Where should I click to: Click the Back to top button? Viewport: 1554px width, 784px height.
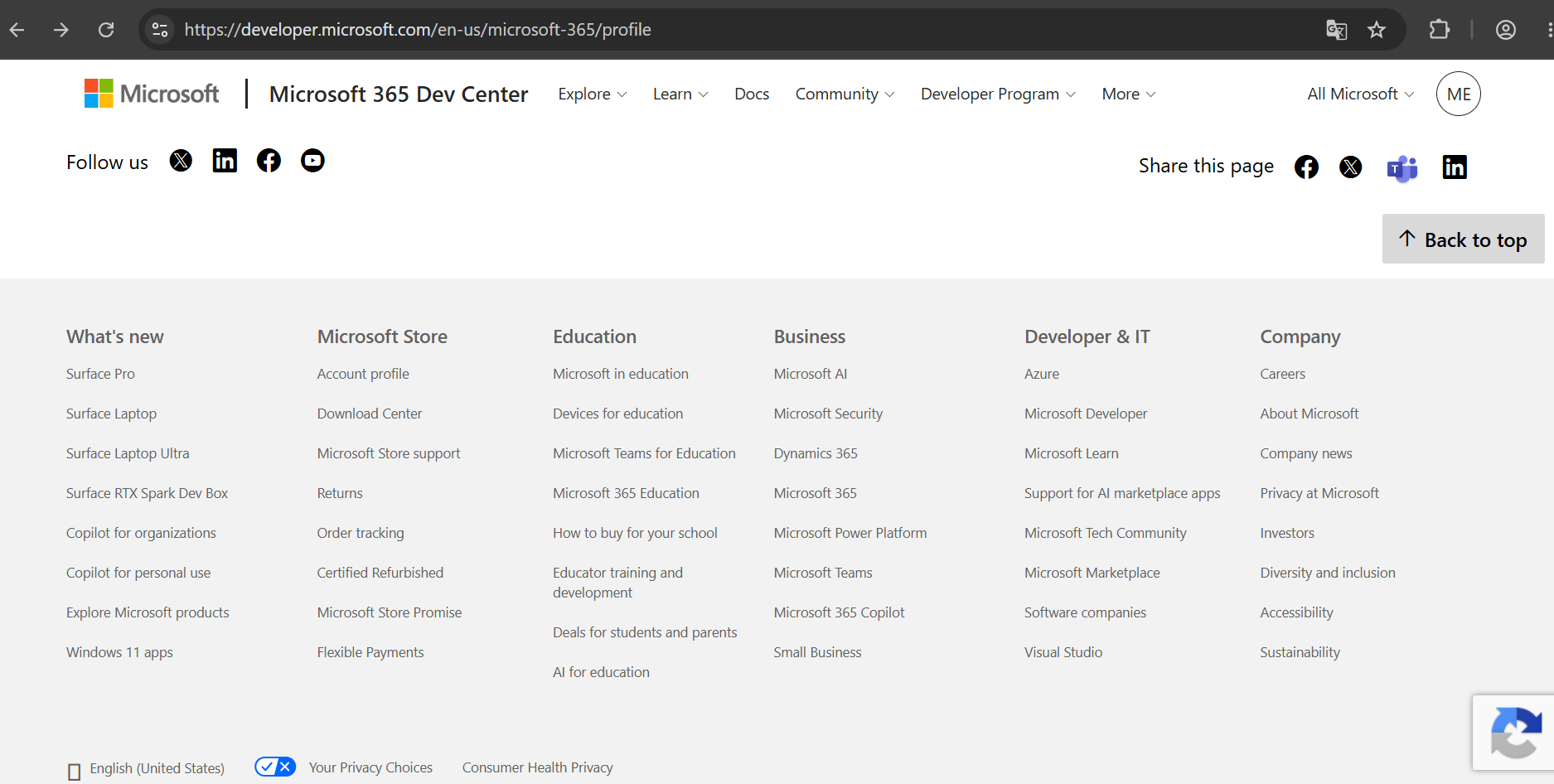point(1464,239)
